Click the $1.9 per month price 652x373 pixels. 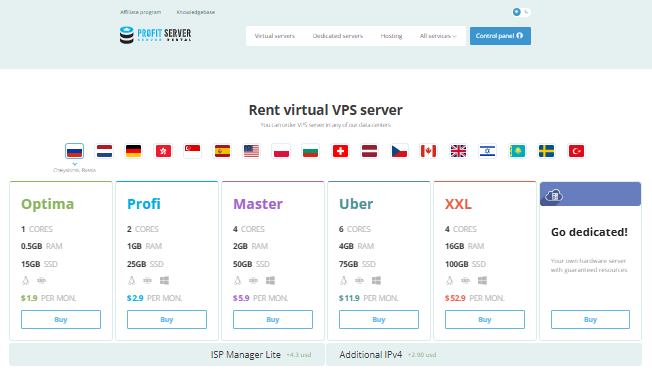tap(49, 298)
